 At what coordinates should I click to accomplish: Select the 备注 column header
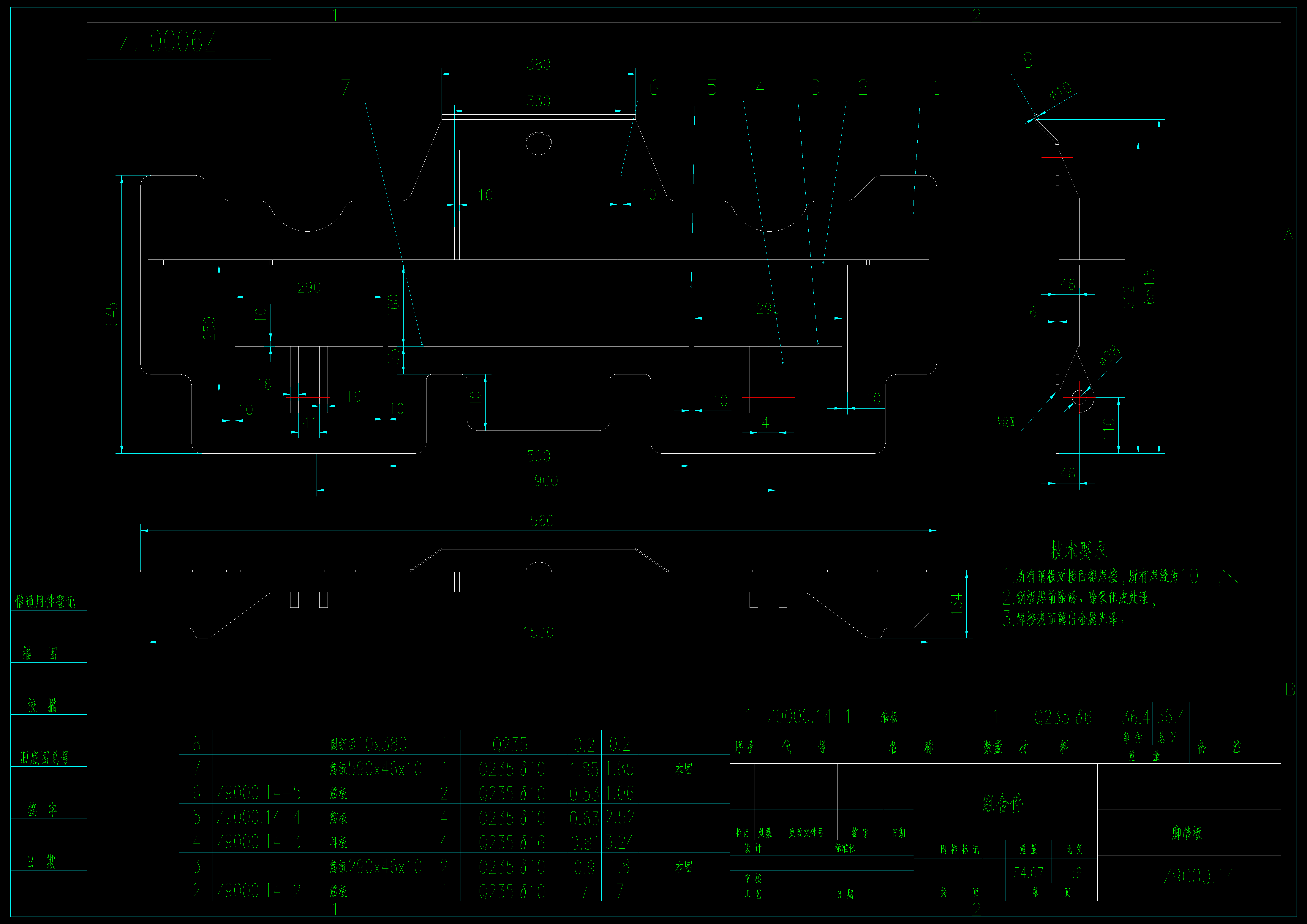click(x=1219, y=747)
